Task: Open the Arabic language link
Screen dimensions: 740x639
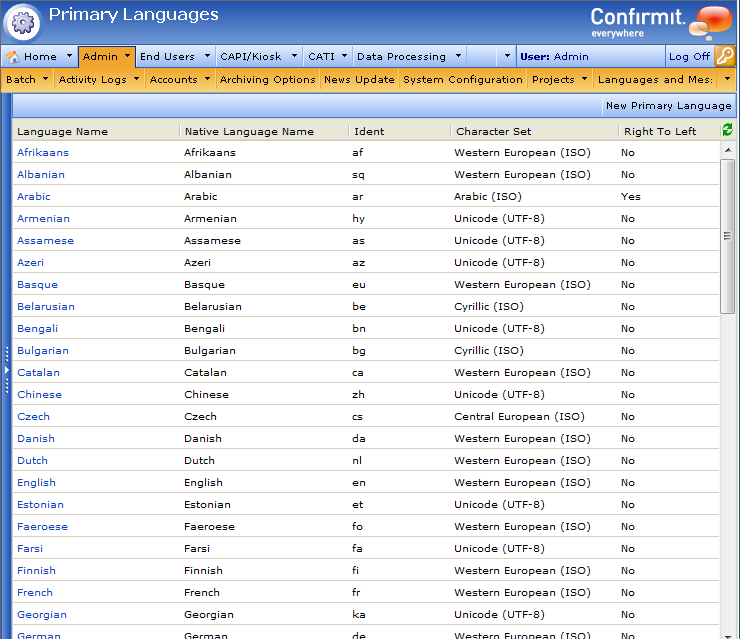Action: click(x=34, y=196)
